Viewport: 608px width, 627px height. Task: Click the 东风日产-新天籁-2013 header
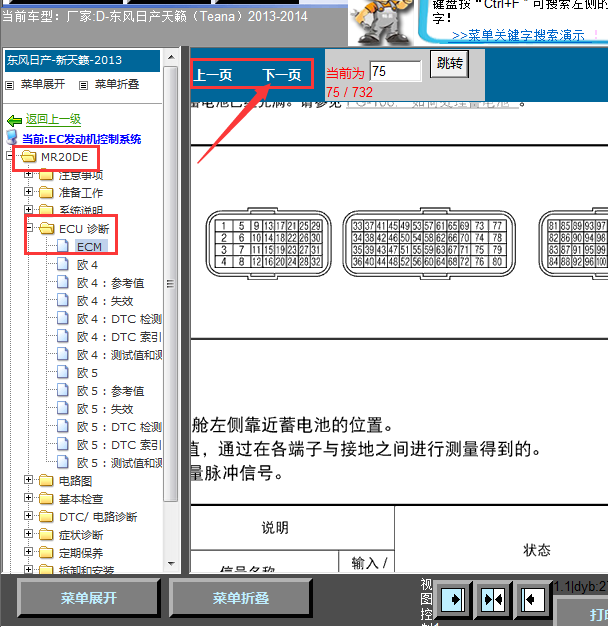click(82, 60)
